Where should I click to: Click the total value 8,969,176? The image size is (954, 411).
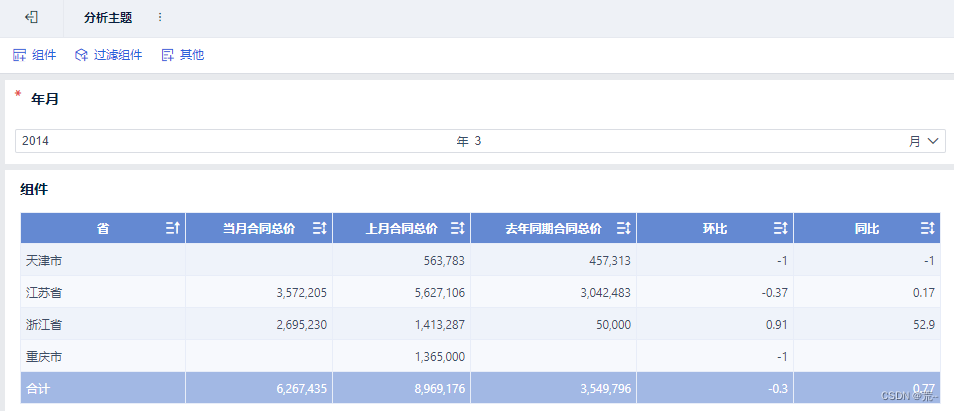click(439, 388)
